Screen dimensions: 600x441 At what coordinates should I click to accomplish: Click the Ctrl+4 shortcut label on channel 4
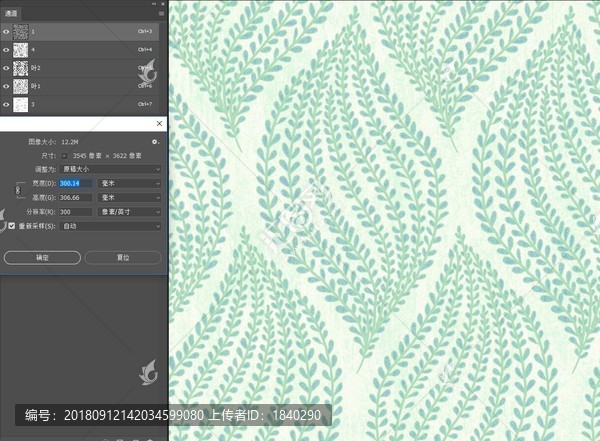click(145, 49)
